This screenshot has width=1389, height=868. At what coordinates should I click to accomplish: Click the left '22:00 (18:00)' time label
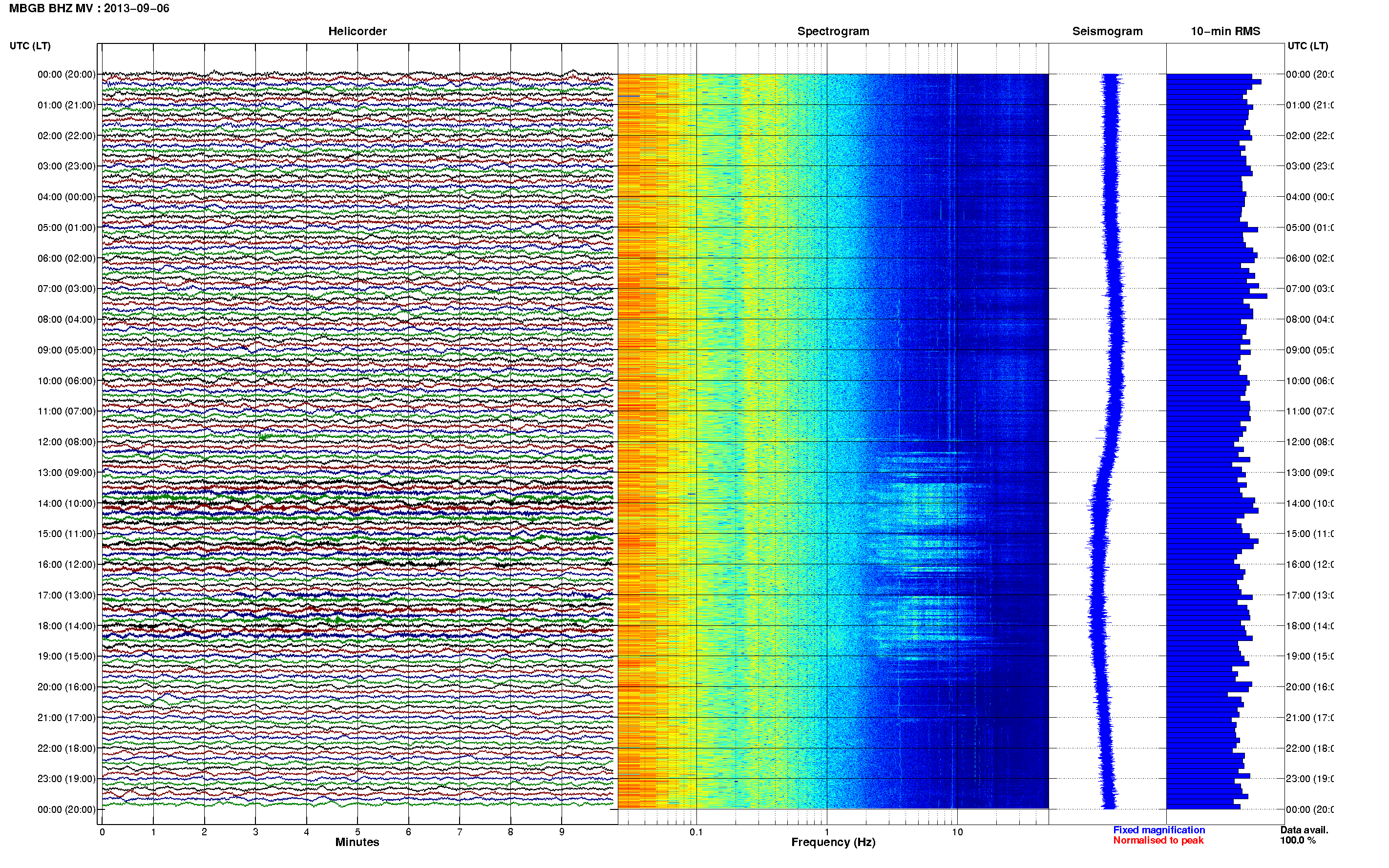(66, 748)
